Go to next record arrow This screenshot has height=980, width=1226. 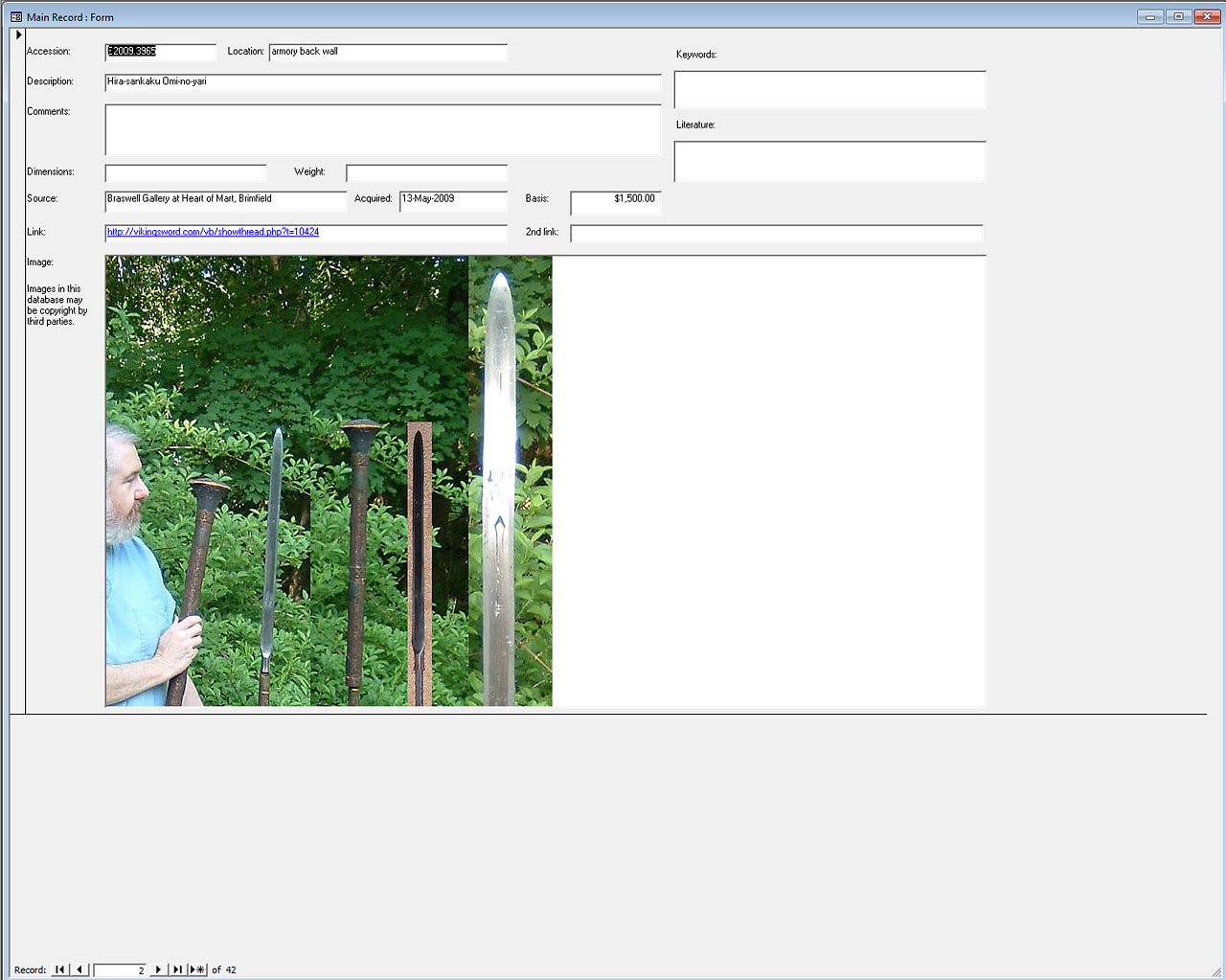click(x=158, y=969)
